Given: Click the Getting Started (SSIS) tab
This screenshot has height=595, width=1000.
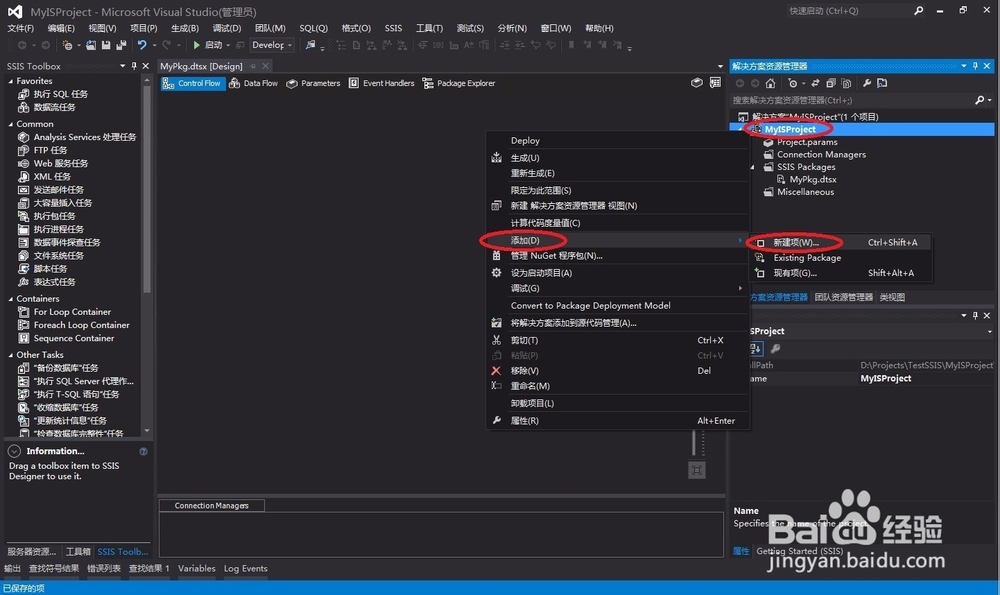Looking at the screenshot, I should [x=800, y=551].
